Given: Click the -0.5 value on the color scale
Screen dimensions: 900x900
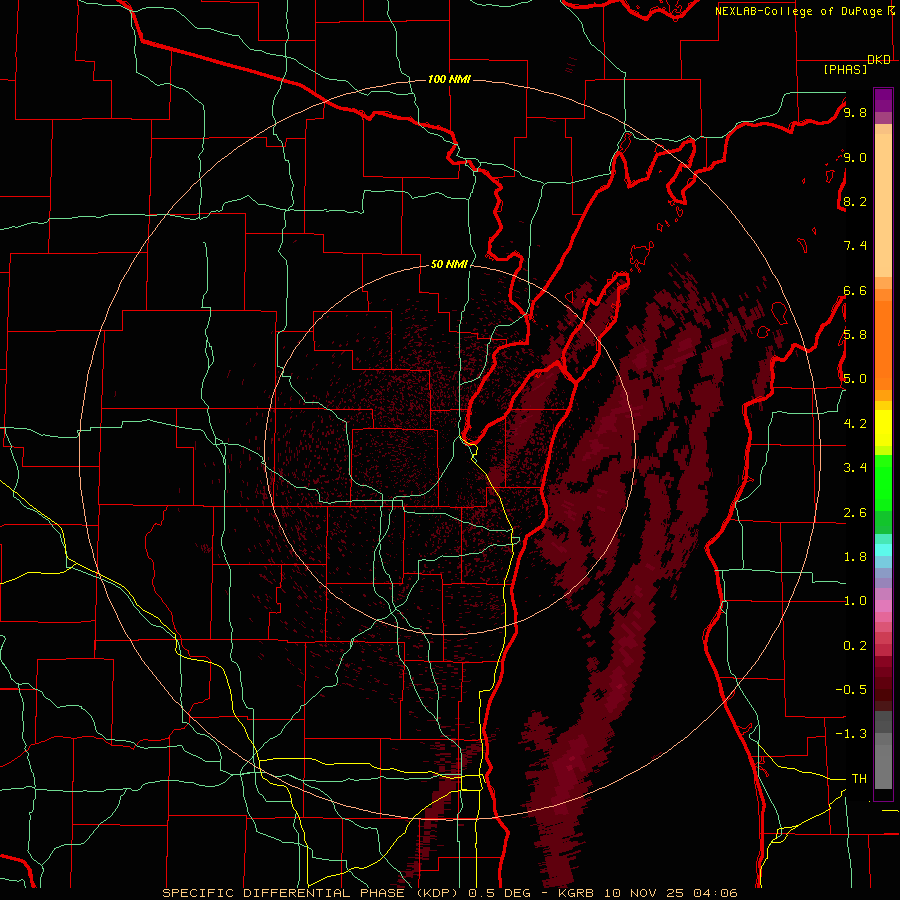Looking at the screenshot, I should pos(851,690).
